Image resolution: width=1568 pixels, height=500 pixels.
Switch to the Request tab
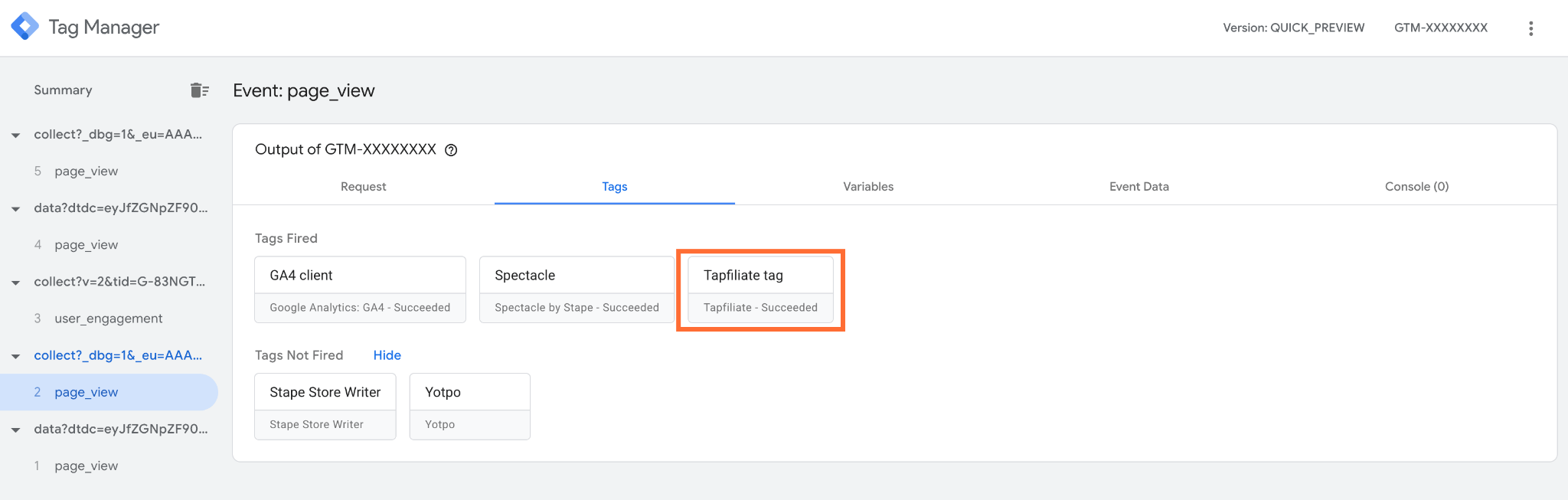pyautogui.click(x=364, y=187)
